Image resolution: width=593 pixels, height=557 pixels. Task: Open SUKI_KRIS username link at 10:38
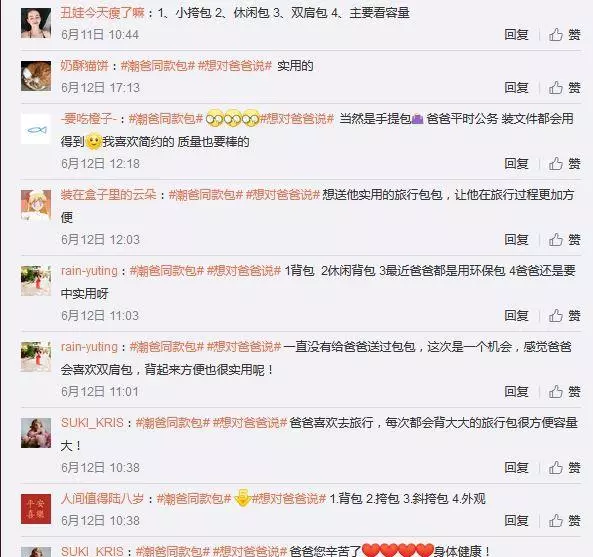92,423
